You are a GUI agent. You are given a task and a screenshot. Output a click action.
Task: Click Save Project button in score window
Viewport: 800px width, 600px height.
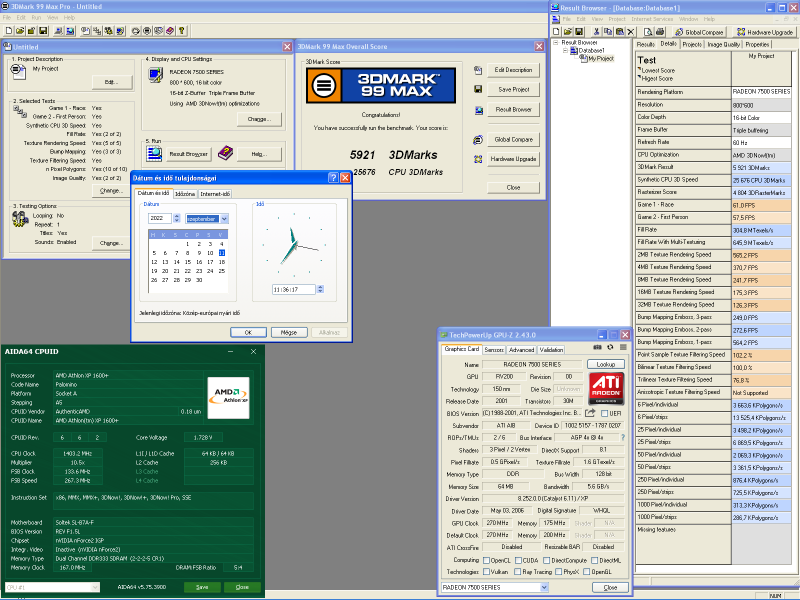(x=513, y=89)
